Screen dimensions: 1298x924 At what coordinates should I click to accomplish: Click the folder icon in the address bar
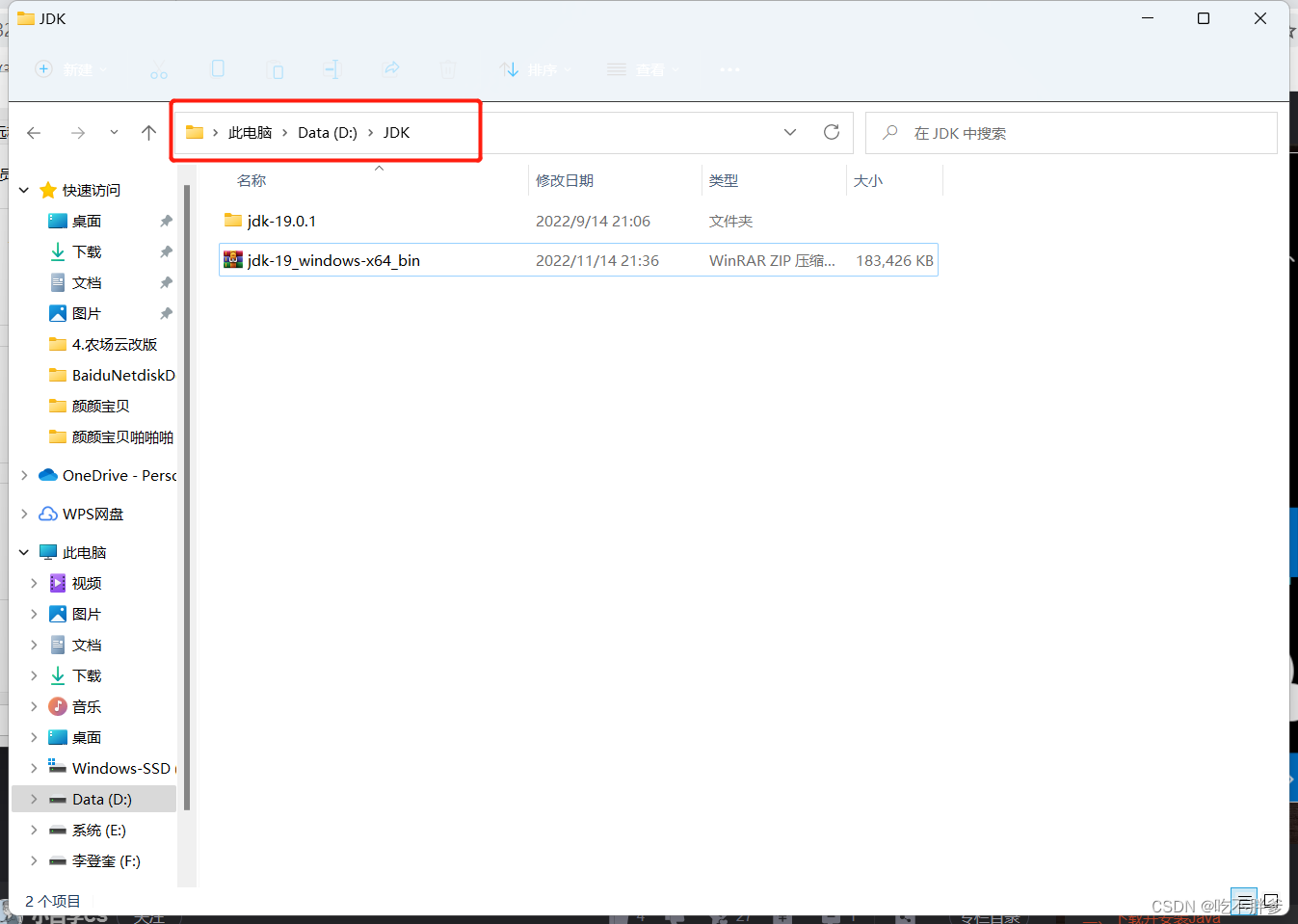pos(195,132)
